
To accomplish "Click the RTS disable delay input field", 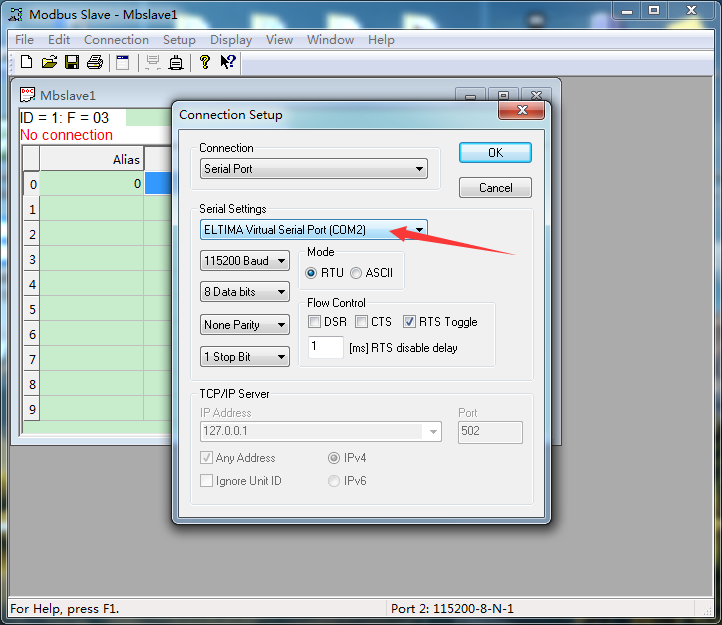I will [326, 347].
